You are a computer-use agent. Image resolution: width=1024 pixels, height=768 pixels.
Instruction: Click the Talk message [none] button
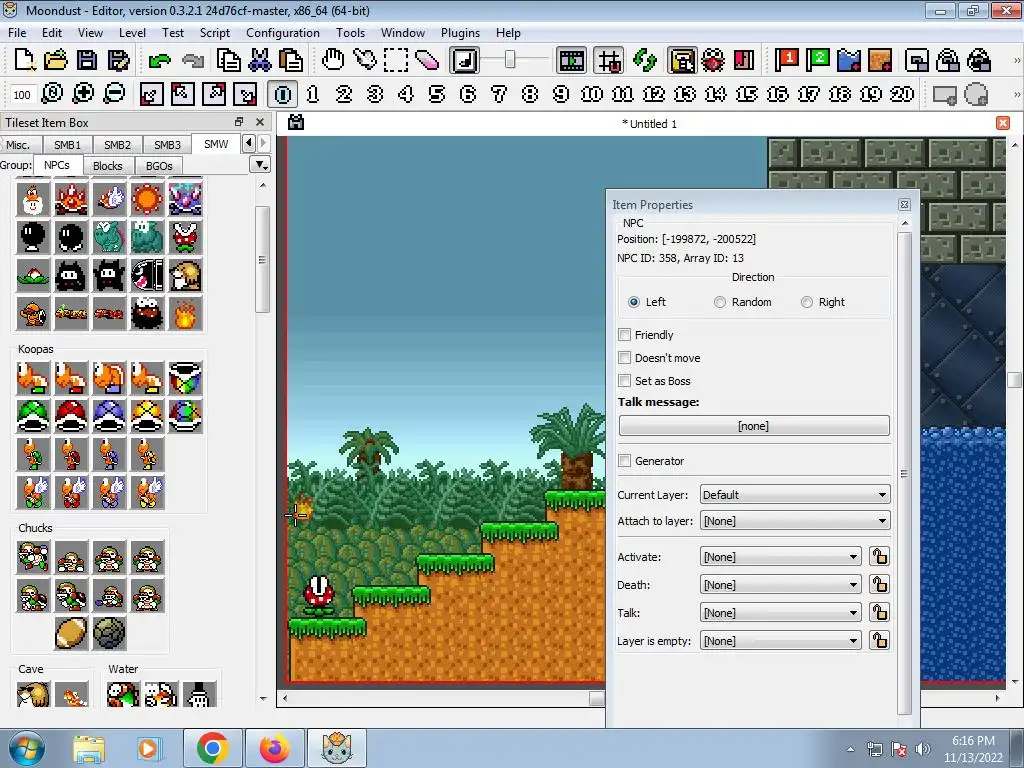[754, 426]
